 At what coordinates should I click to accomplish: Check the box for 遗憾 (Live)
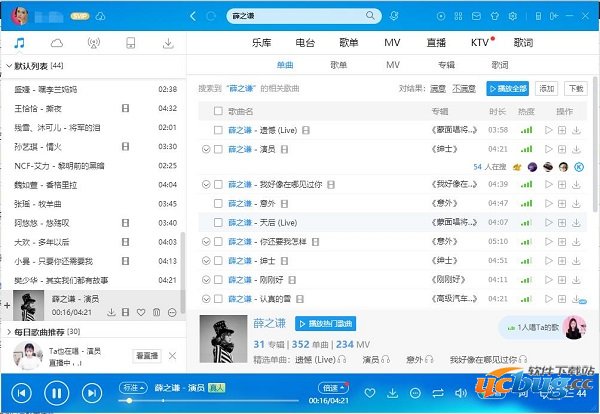point(218,130)
